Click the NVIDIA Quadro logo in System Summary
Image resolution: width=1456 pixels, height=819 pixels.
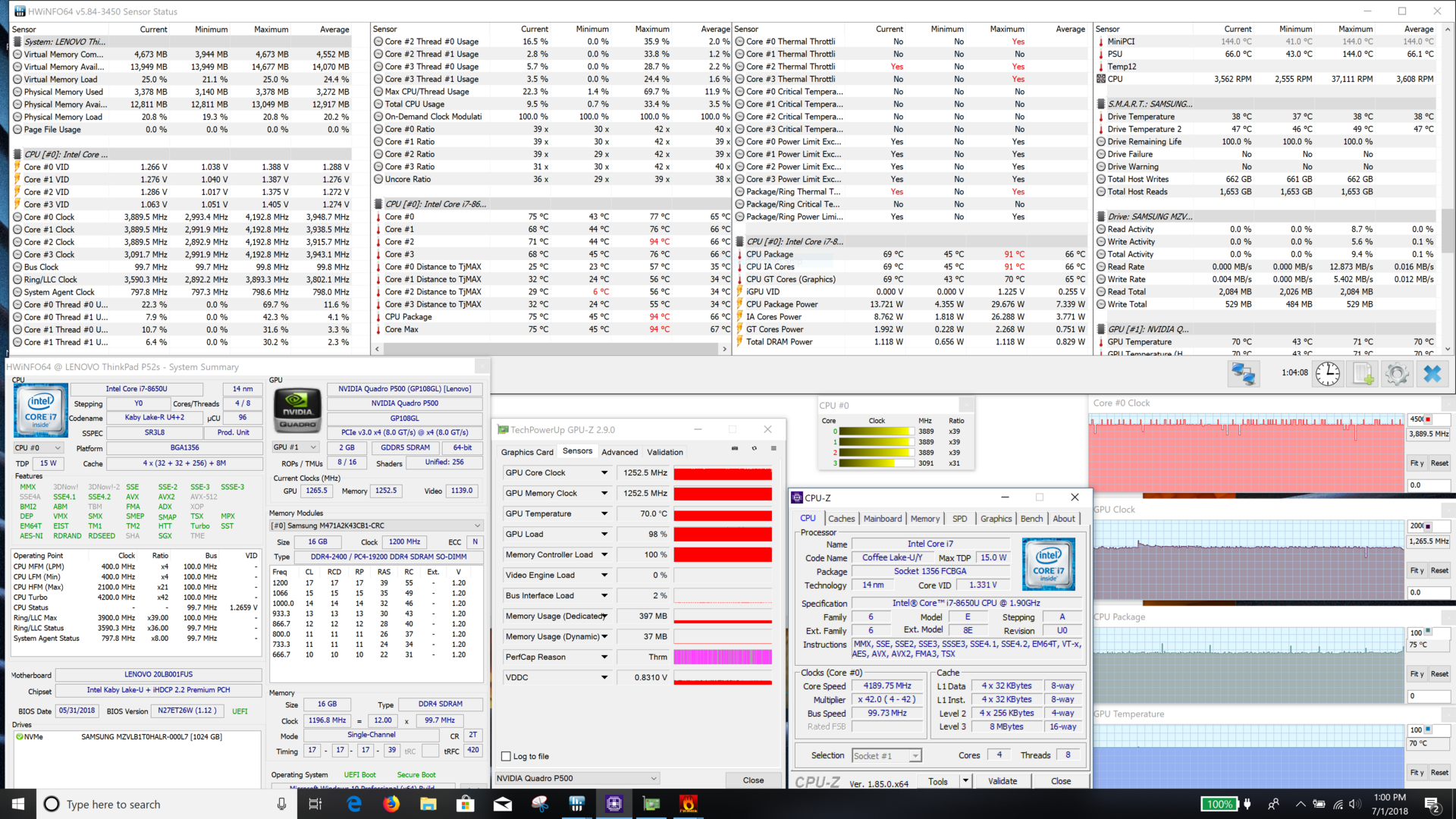click(297, 410)
